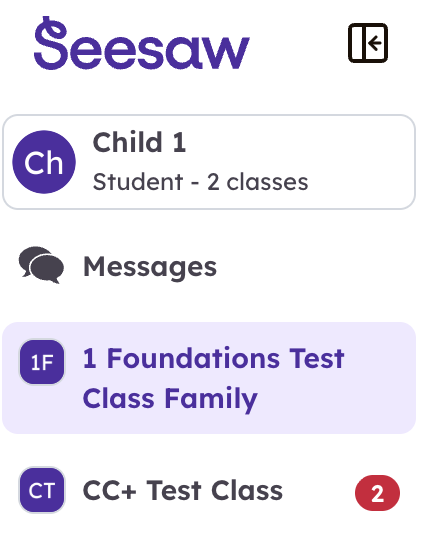
Task: Click the Messages navigation row
Action: 209,266
